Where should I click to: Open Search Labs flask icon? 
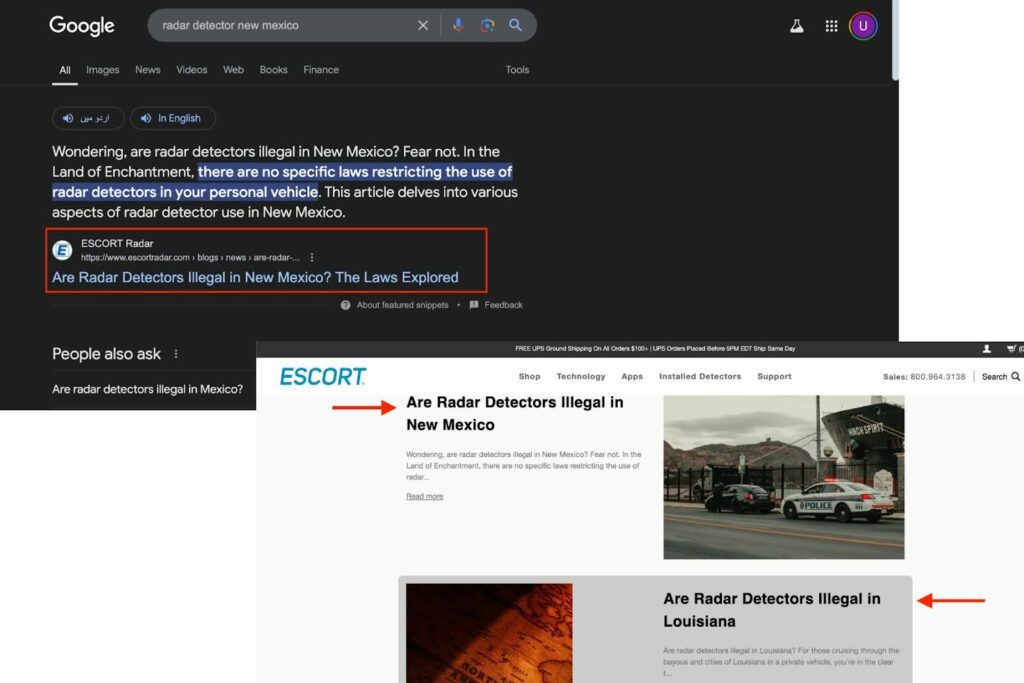click(797, 26)
